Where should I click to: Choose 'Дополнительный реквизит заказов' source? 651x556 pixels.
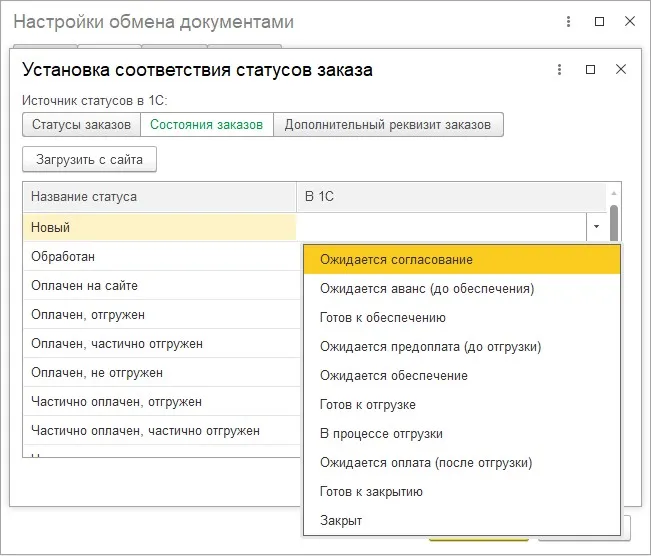388,125
